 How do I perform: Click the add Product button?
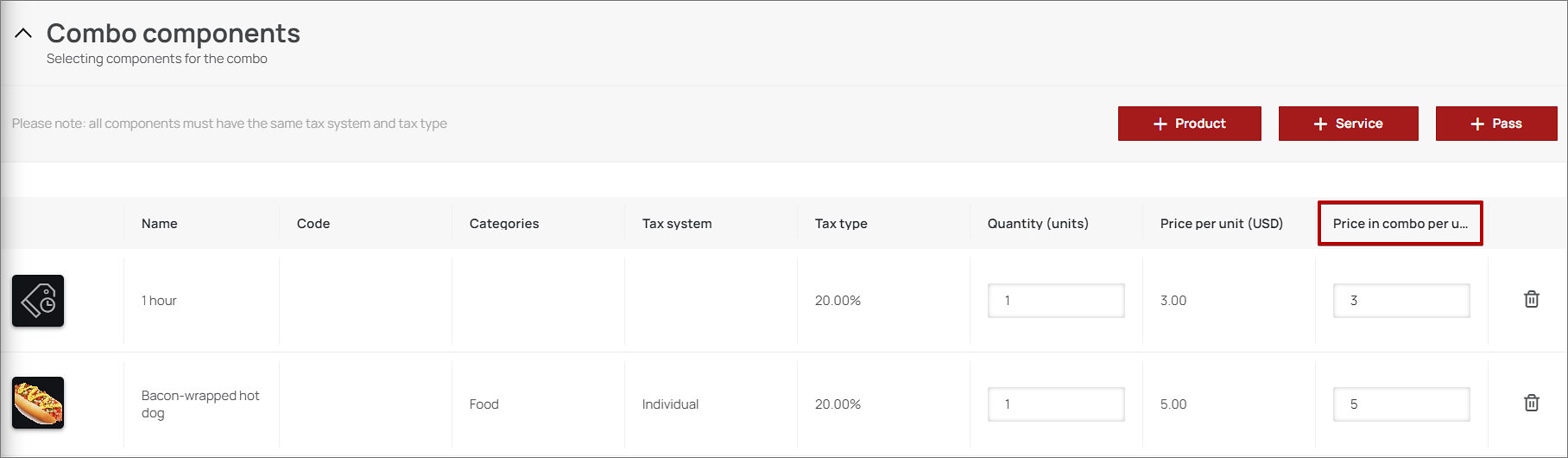coord(1189,124)
